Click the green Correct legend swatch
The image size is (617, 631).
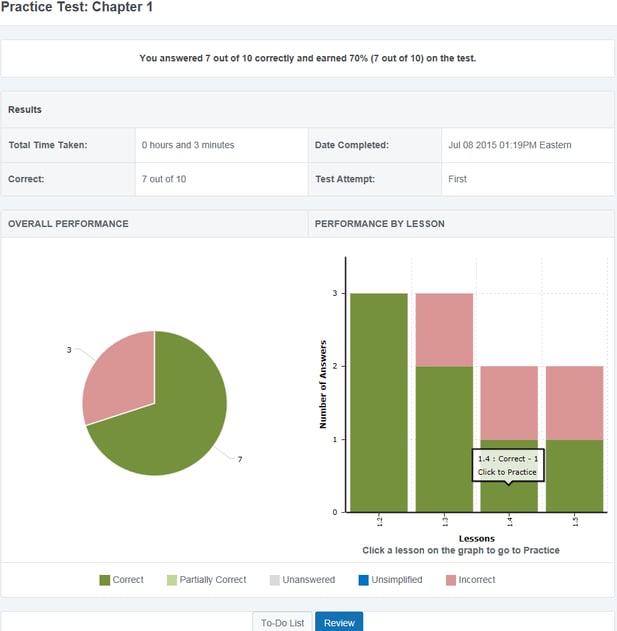click(104, 580)
